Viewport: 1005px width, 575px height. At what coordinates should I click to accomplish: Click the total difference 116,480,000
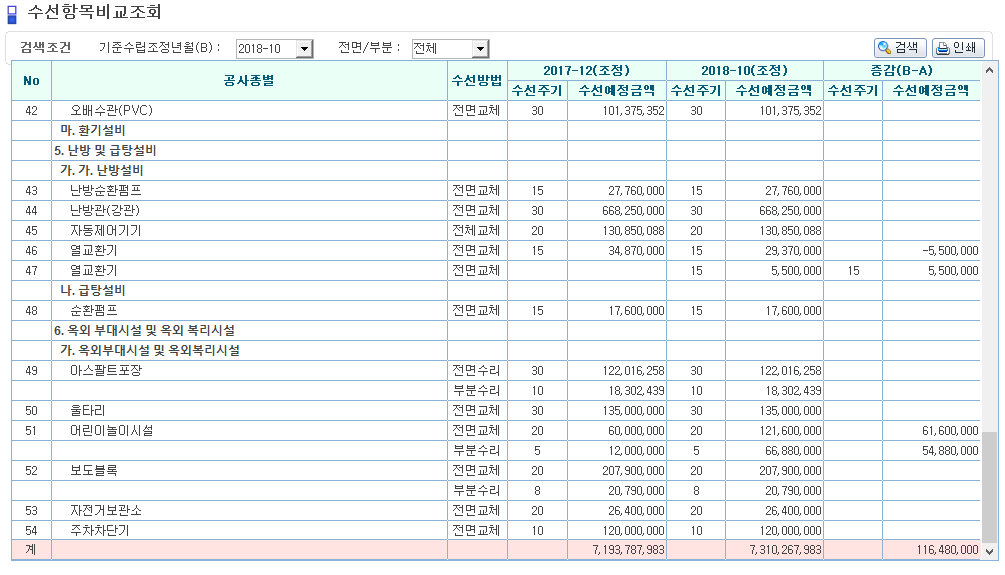(x=947, y=550)
